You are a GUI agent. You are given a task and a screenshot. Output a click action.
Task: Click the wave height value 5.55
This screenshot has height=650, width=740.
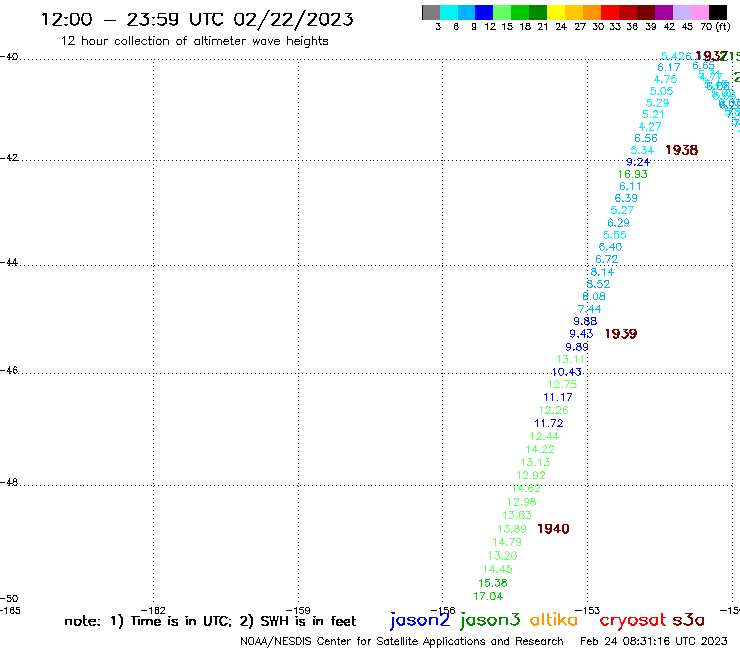tap(614, 235)
